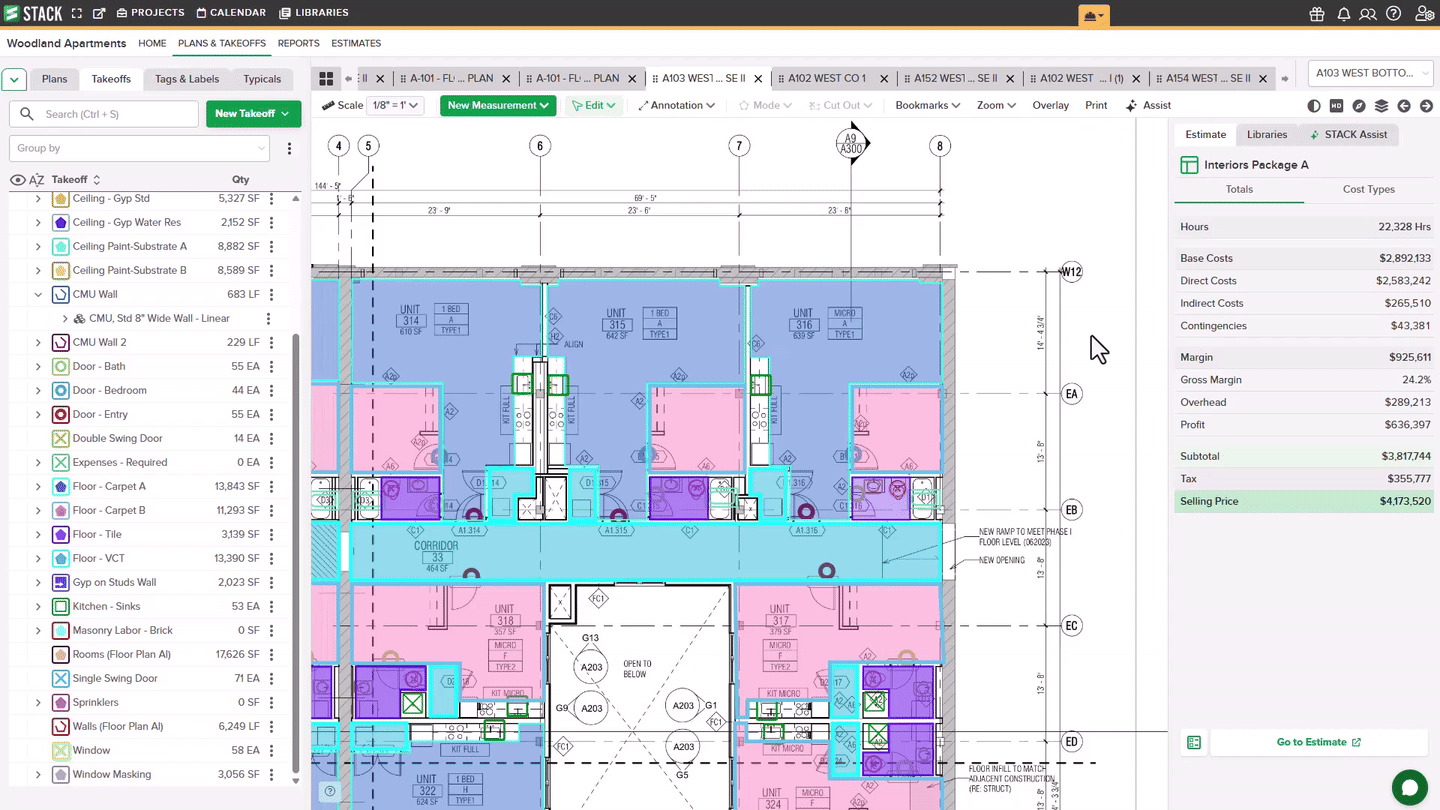
Task: Open the people icon in the header
Action: click(1368, 14)
